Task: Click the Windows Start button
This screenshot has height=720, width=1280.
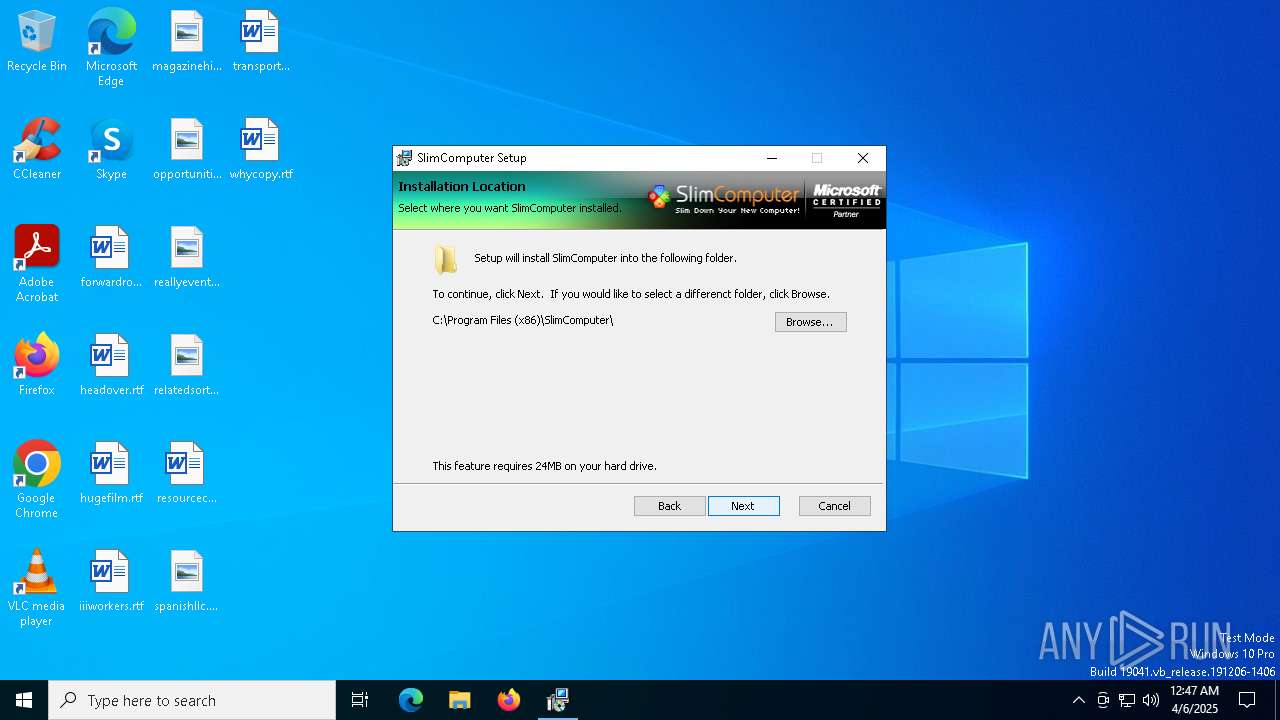Action: (24, 700)
